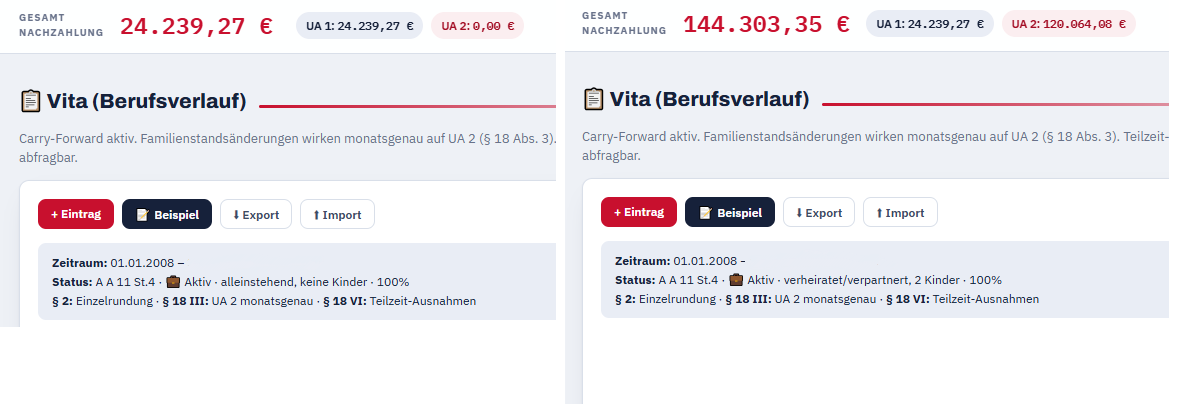Import a Vita file in left panel

[x=337, y=214]
